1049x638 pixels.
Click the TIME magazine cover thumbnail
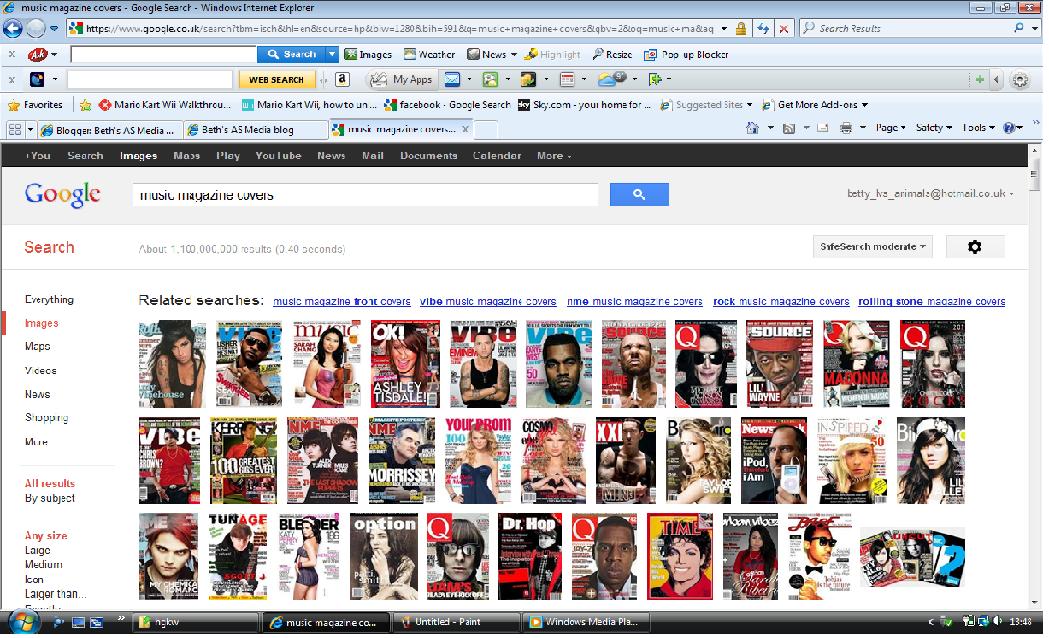tap(680, 556)
